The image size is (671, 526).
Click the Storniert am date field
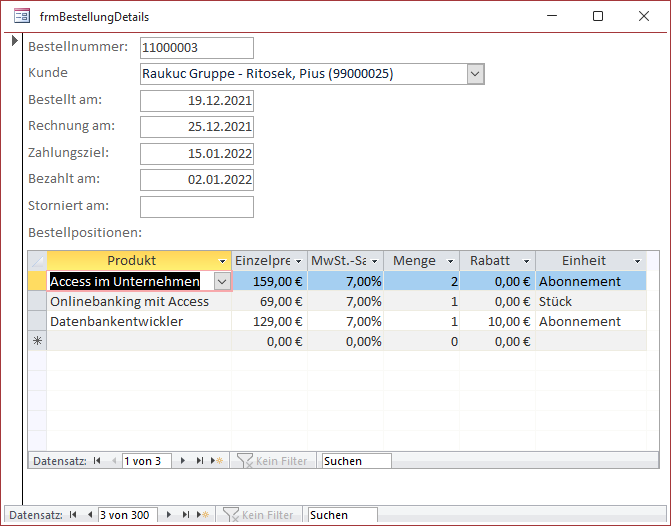pyautogui.click(x=197, y=207)
